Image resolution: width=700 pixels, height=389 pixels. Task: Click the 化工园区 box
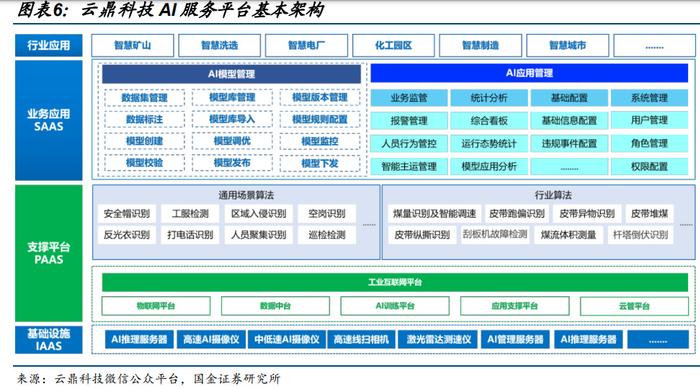[x=393, y=45]
